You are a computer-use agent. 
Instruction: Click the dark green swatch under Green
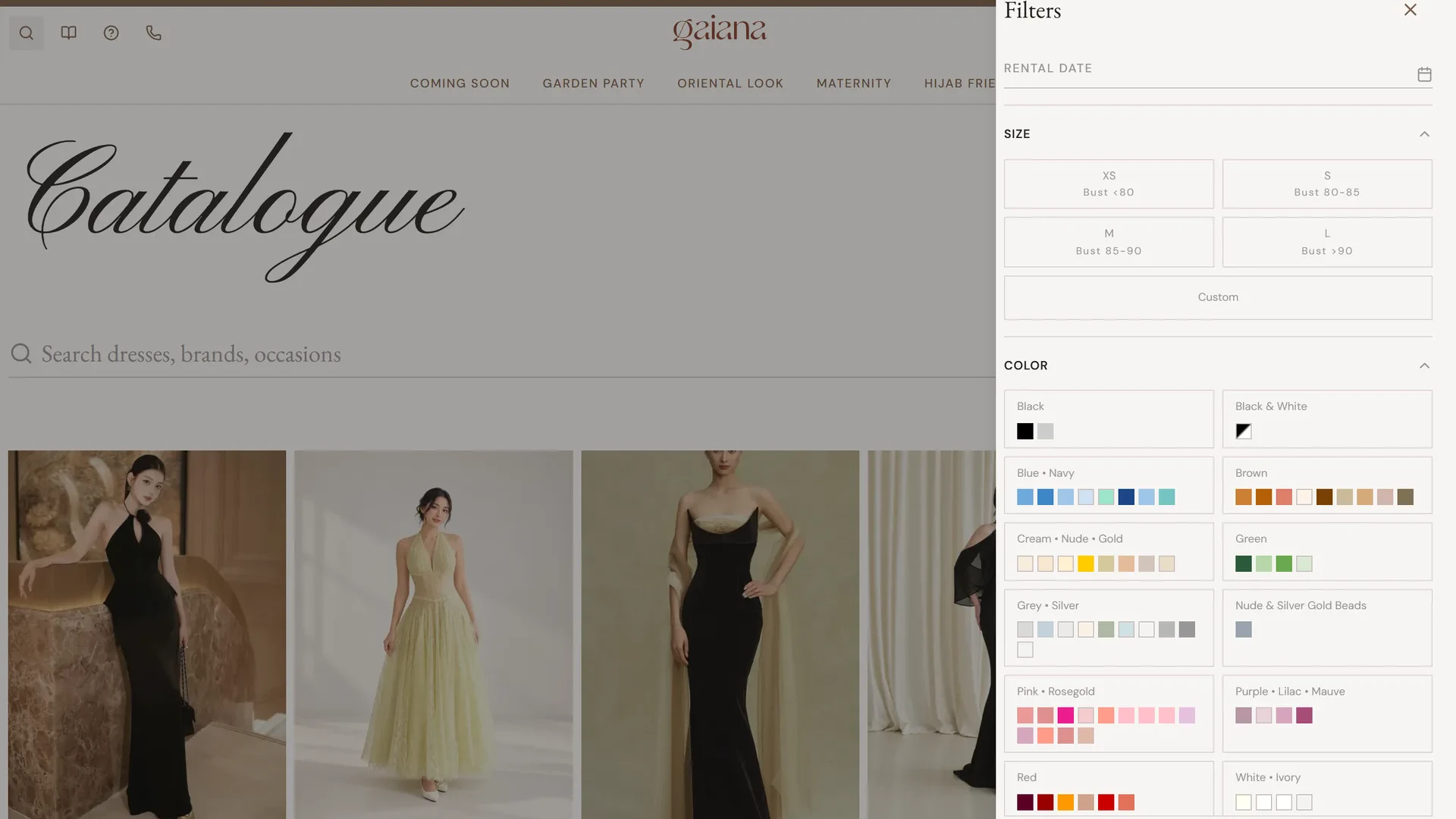click(1243, 563)
